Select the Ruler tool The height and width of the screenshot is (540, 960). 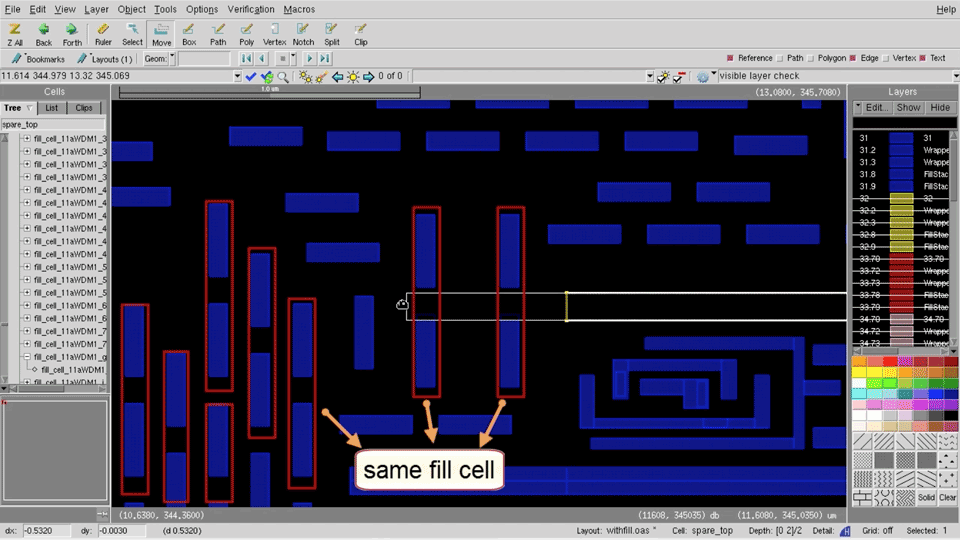click(x=103, y=35)
